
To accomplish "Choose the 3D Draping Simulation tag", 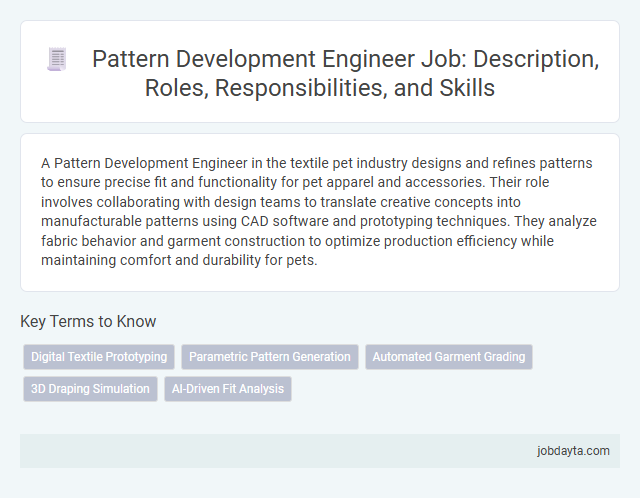I will pos(90,389).
